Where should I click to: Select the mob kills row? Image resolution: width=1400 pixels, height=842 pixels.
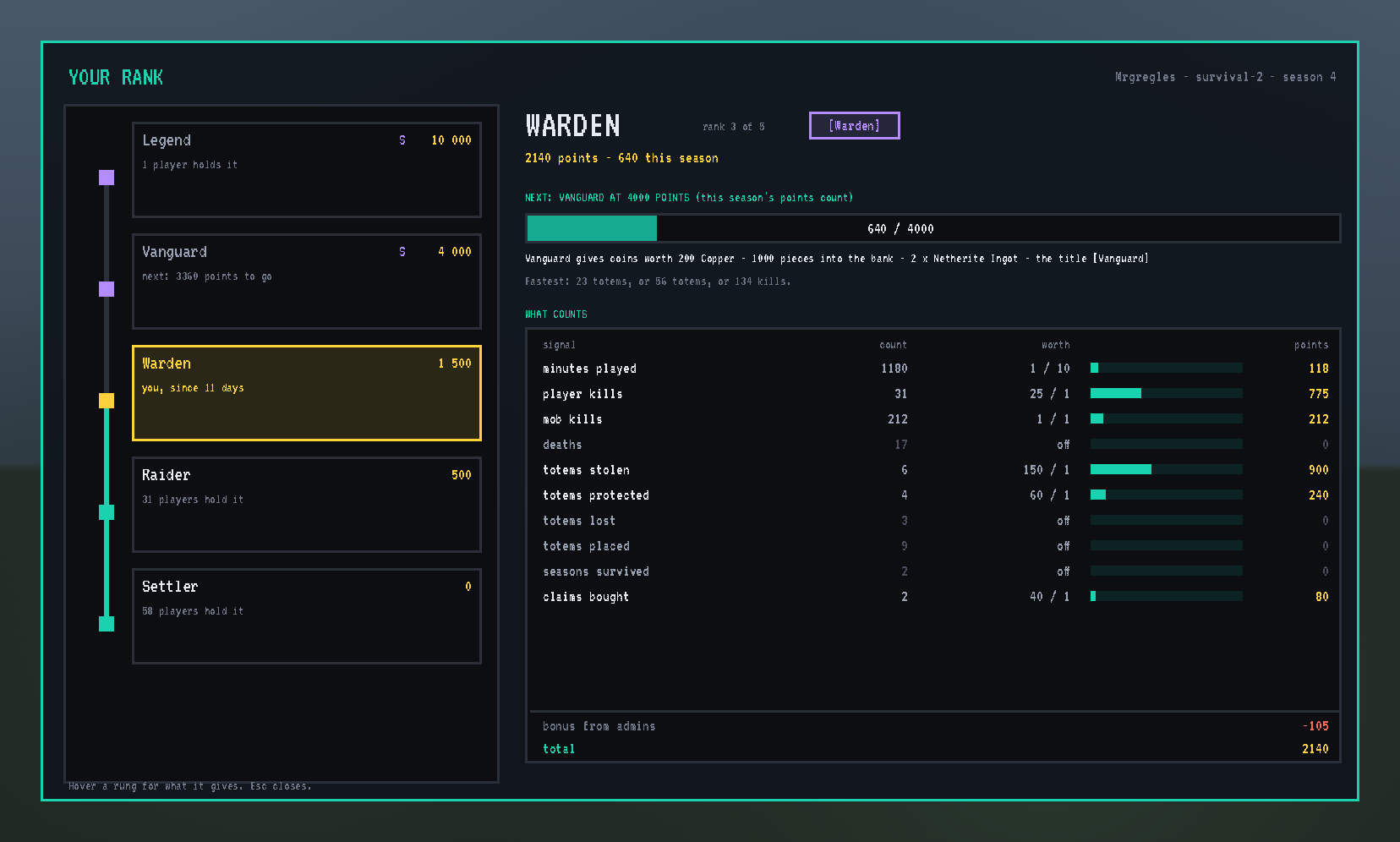pos(933,419)
